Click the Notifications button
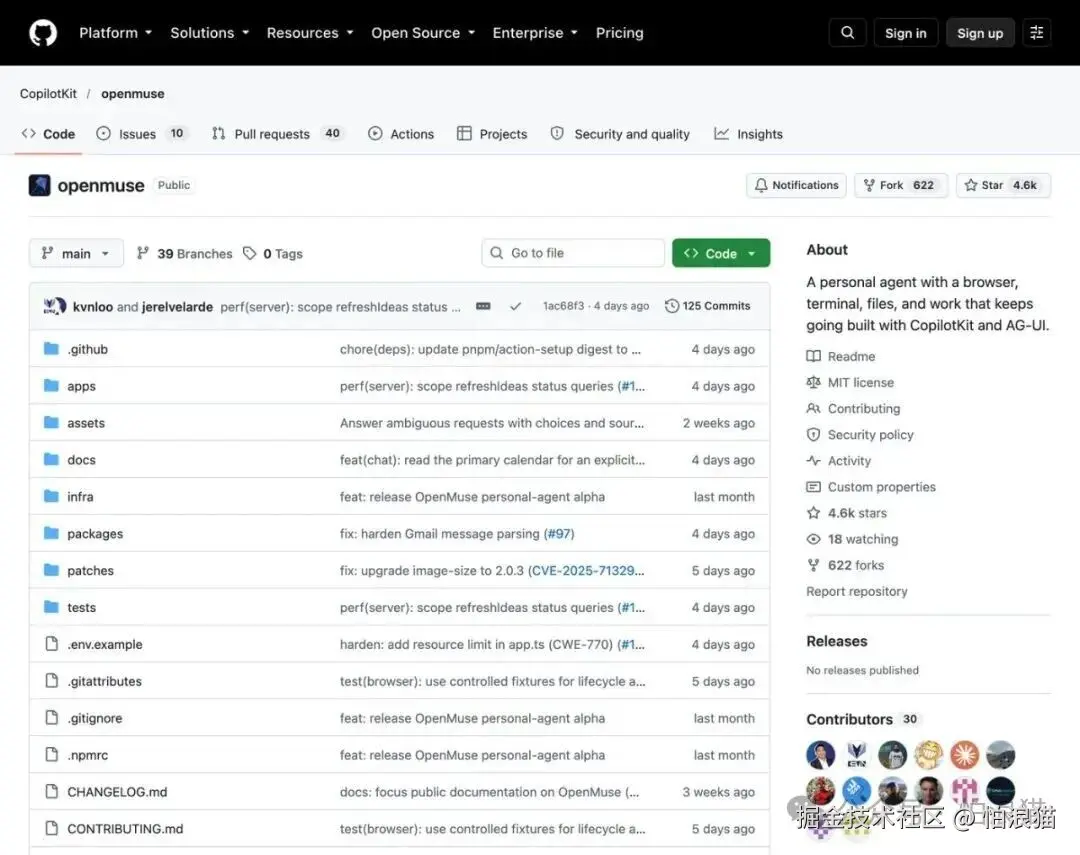The height and width of the screenshot is (855, 1080). click(796, 185)
